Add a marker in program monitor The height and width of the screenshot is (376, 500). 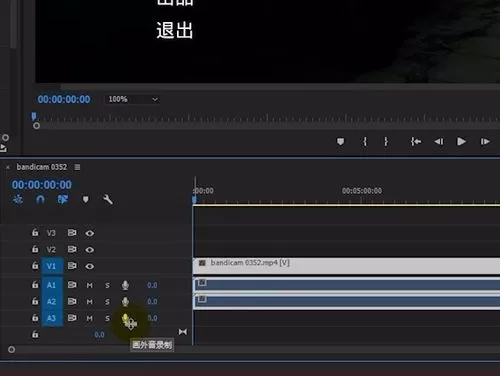click(x=340, y=142)
